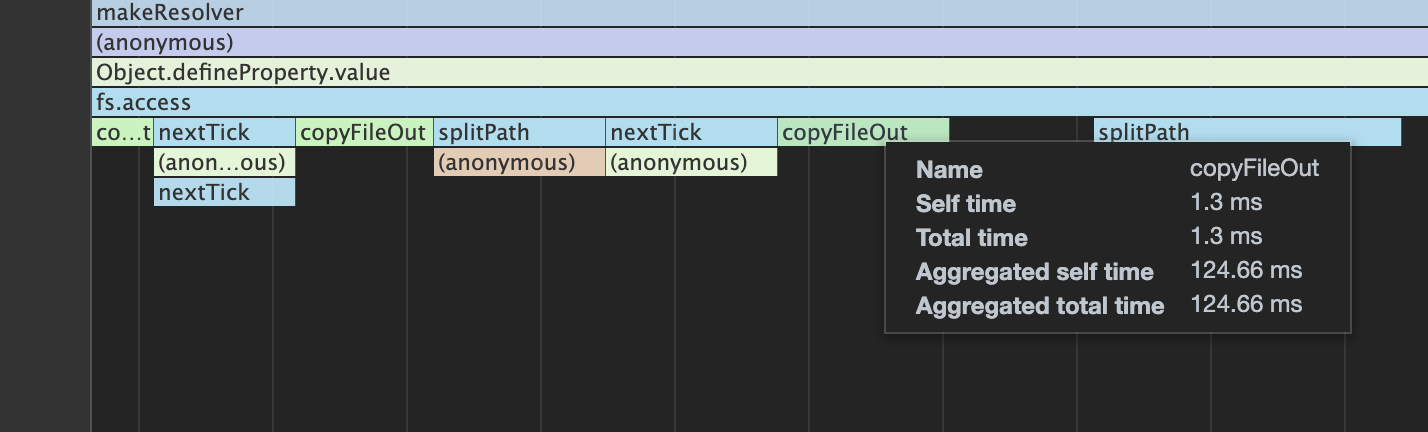Image resolution: width=1428 pixels, height=432 pixels.
Task: Click the 'Name' label in the tooltip
Action: (949, 170)
